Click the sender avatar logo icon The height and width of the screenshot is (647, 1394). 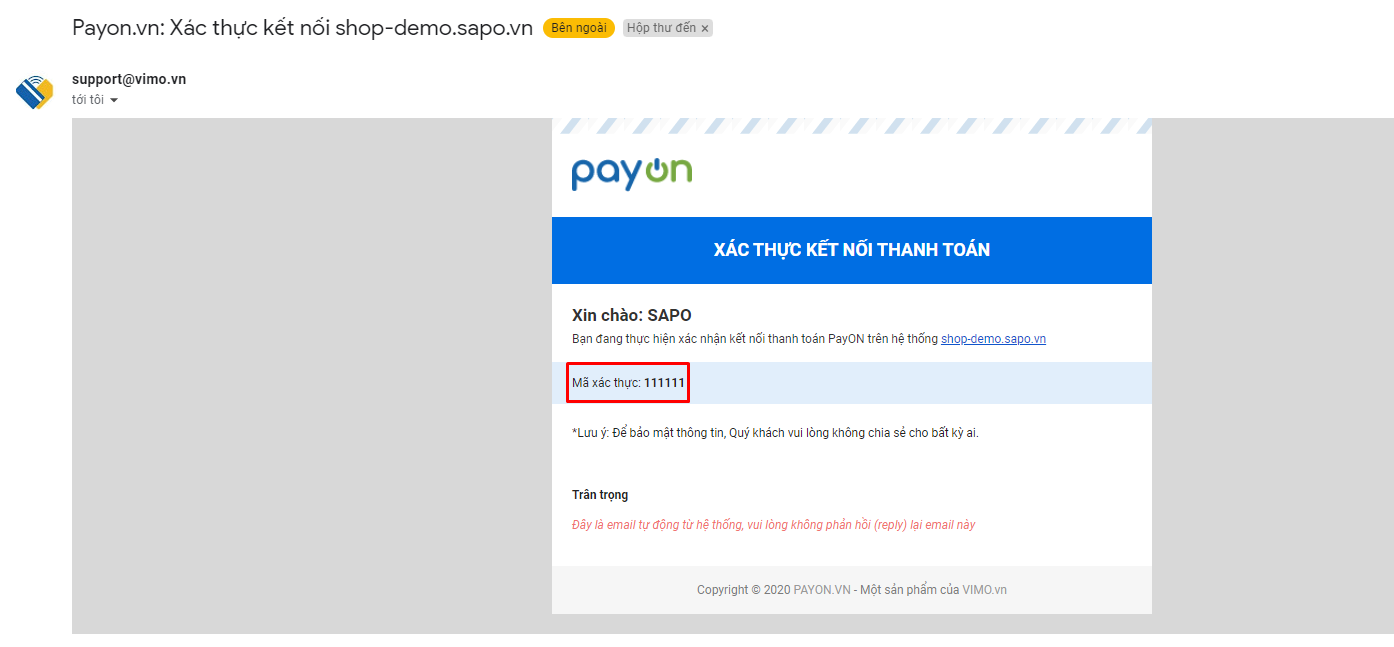pos(34,92)
